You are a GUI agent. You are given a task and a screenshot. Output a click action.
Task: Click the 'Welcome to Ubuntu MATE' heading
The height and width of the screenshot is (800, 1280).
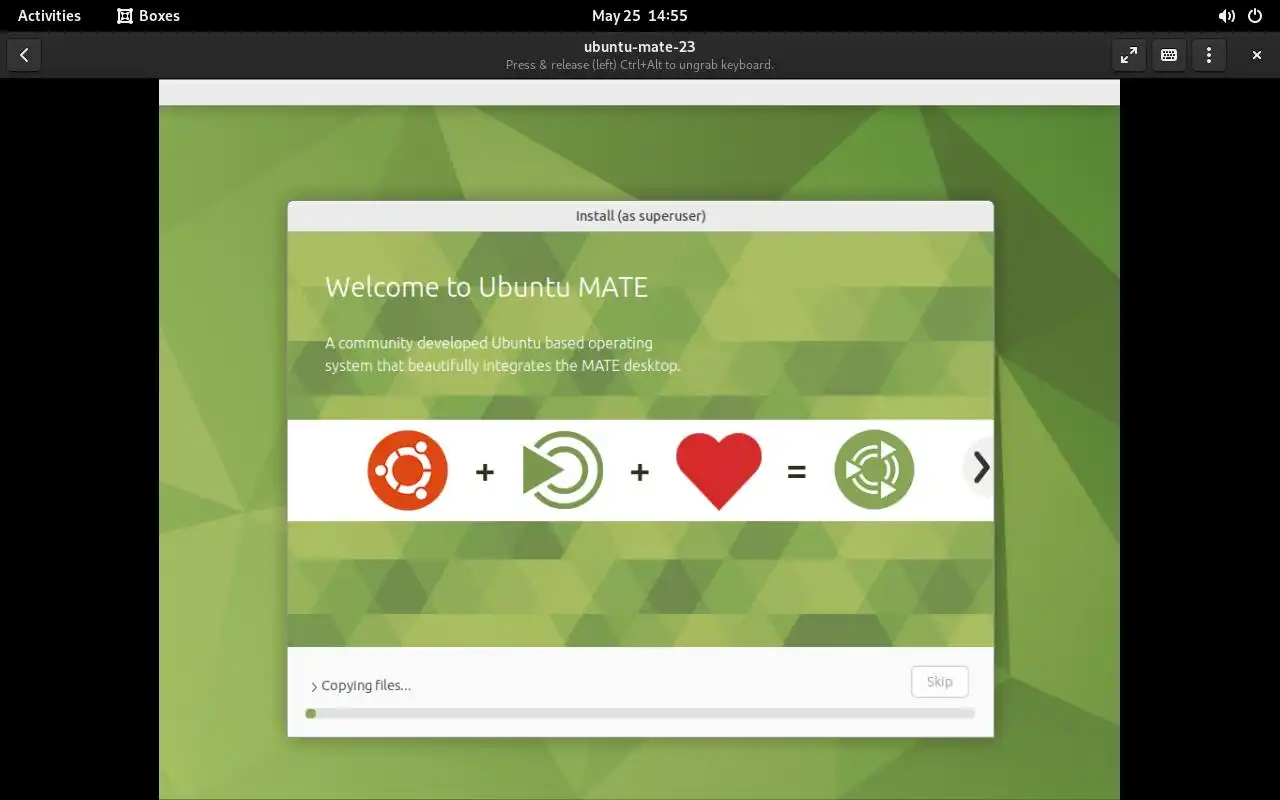click(x=486, y=287)
